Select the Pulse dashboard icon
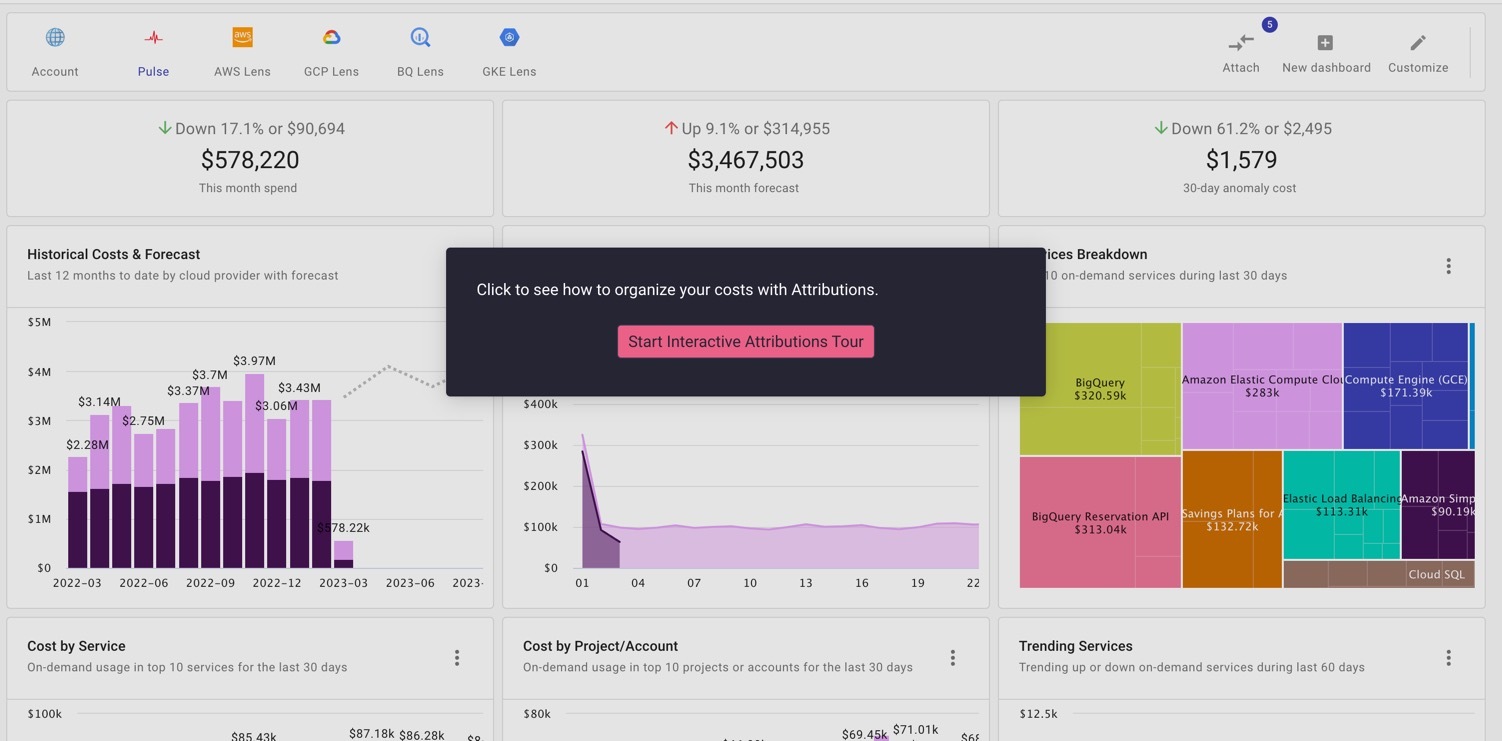 coord(153,38)
